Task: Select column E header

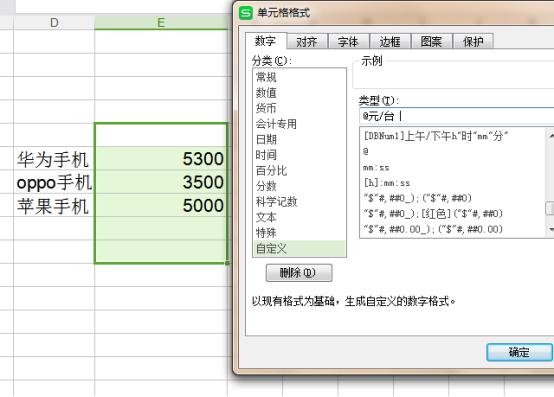Action: (x=161, y=23)
